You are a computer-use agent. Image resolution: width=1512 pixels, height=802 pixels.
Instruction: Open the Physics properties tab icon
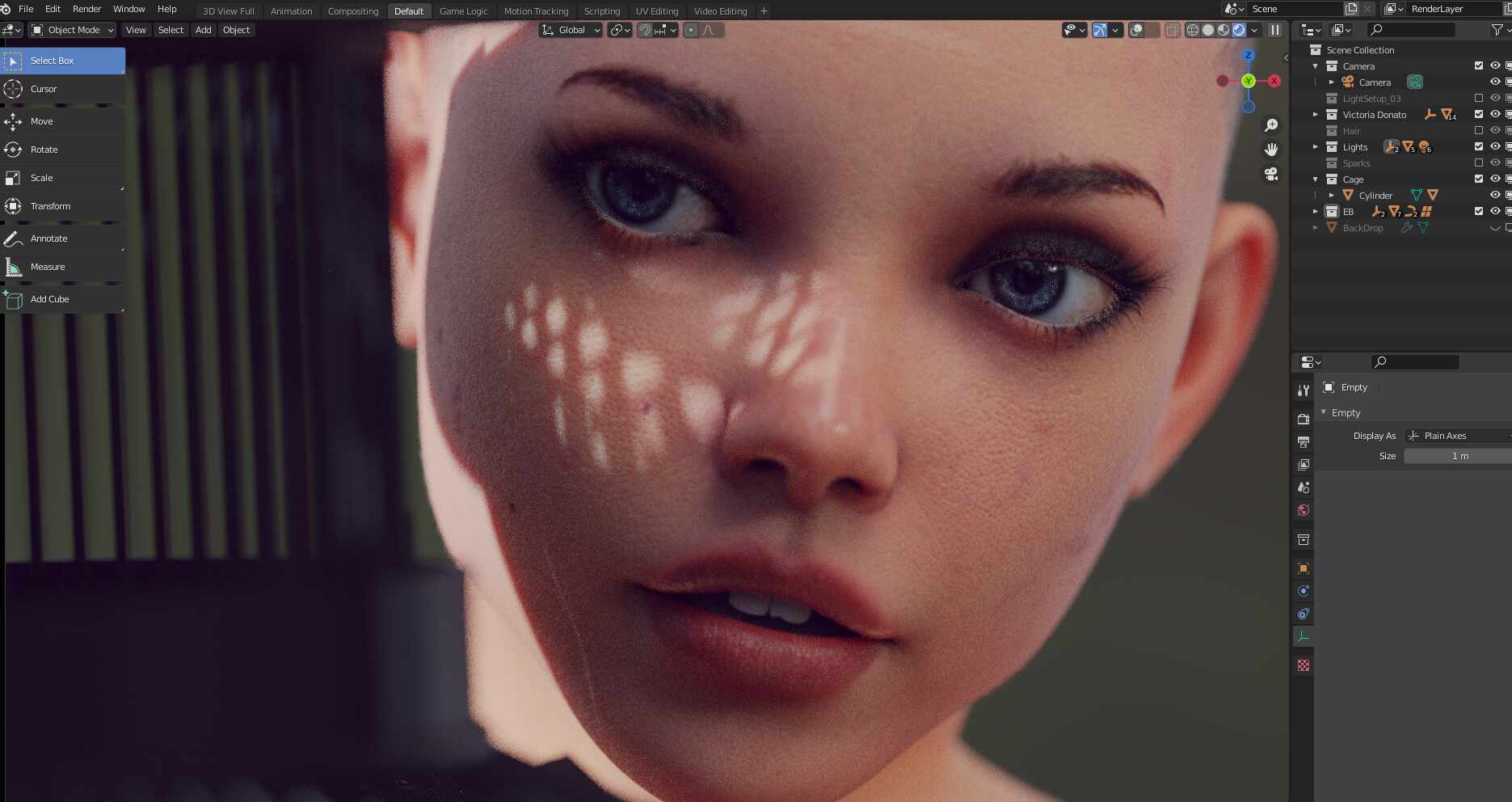coord(1303,591)
